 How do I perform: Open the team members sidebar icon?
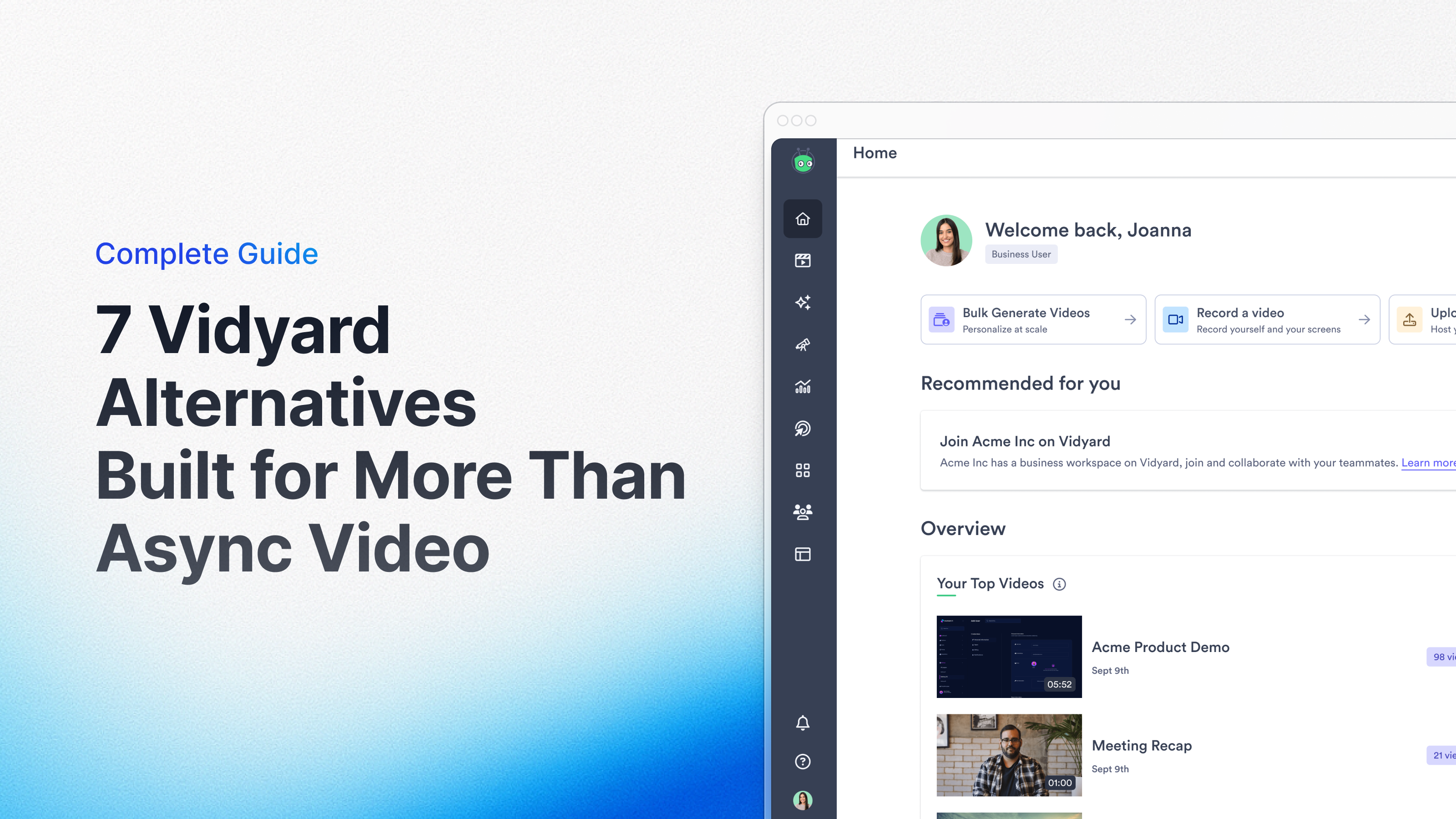coord(803,512)
